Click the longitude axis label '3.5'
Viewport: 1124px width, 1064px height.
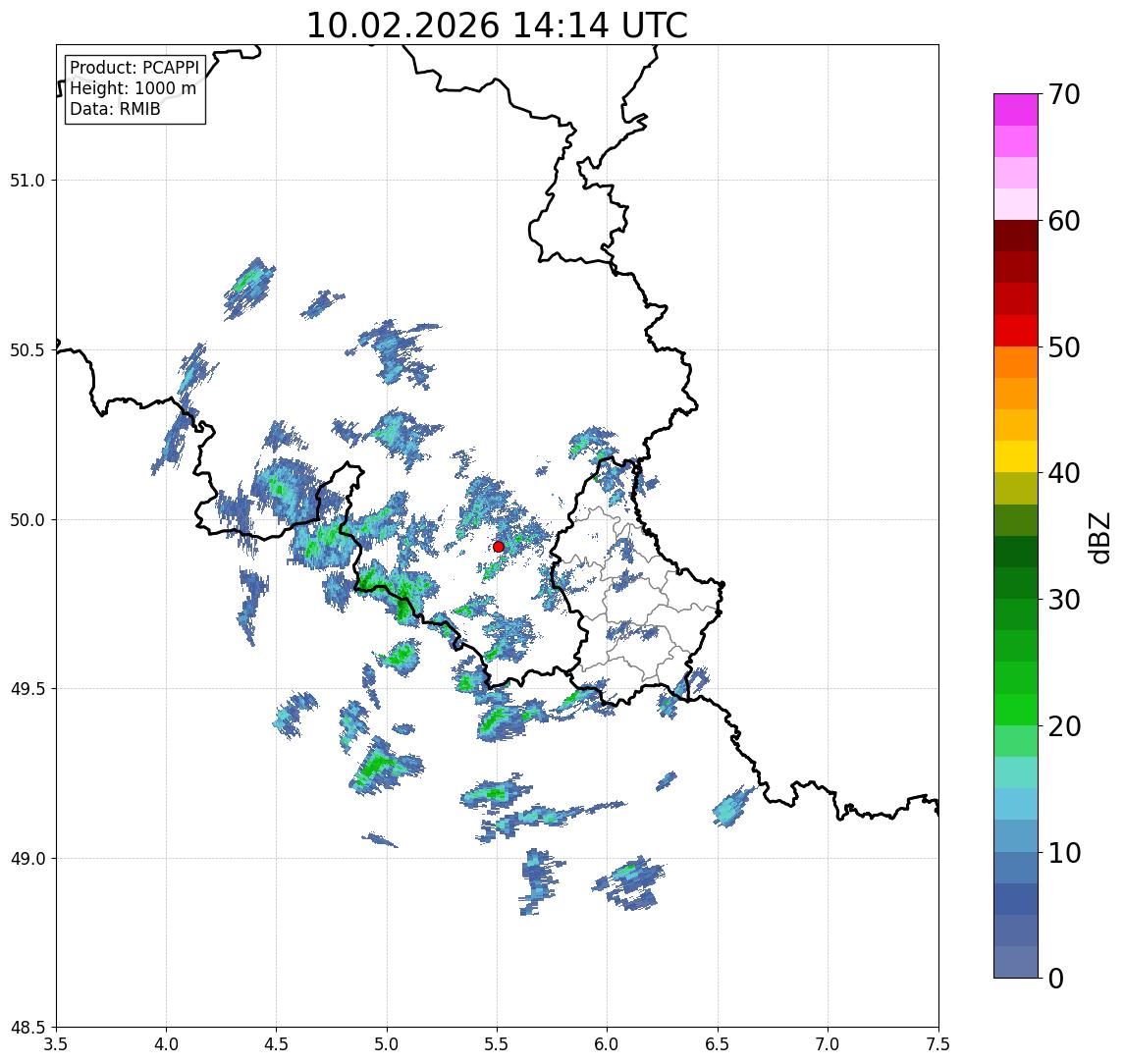(56, 1044)
